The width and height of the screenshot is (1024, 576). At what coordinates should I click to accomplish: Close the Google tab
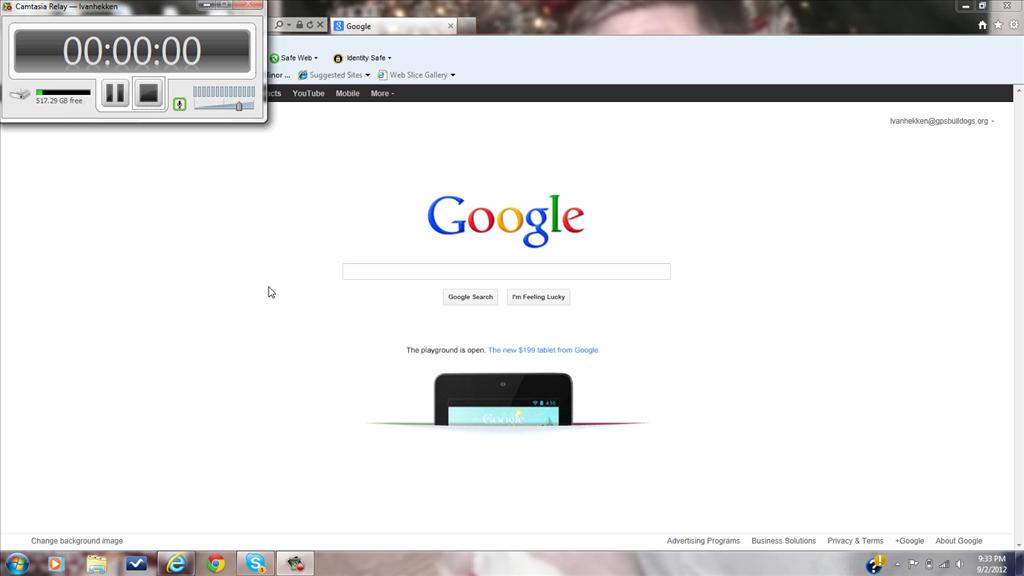pos(451,26)
